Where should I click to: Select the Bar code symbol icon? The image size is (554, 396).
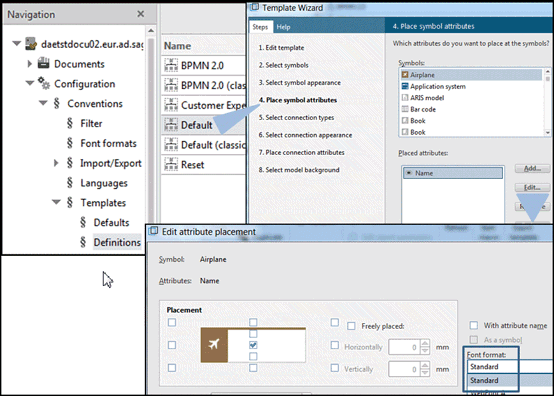405,109
